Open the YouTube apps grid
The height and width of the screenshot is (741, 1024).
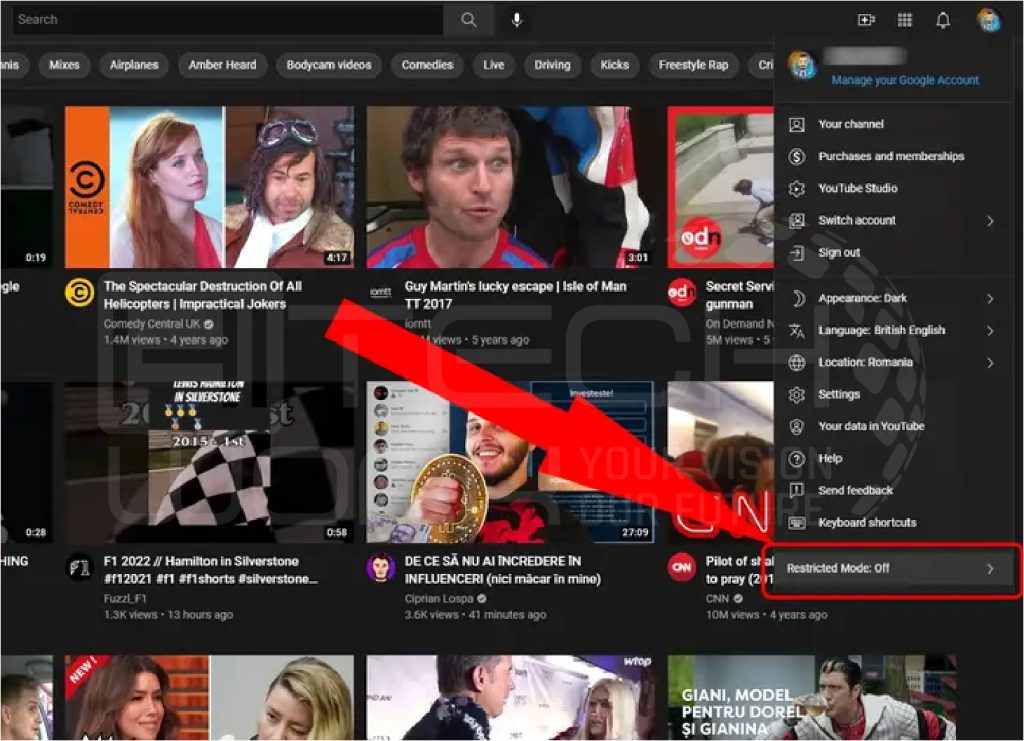(904, 20)
